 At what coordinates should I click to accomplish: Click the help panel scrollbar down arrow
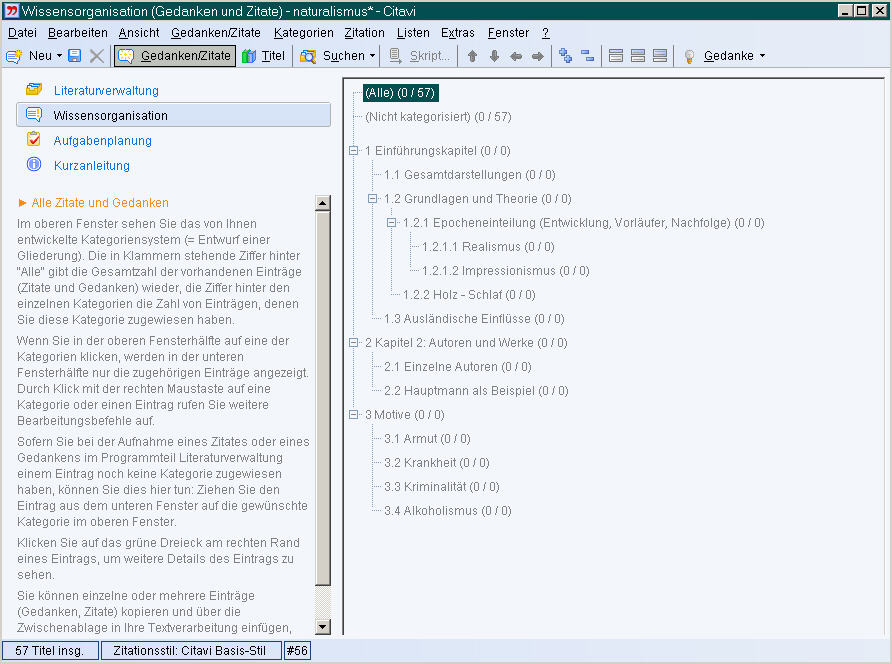tap(322, 627)
